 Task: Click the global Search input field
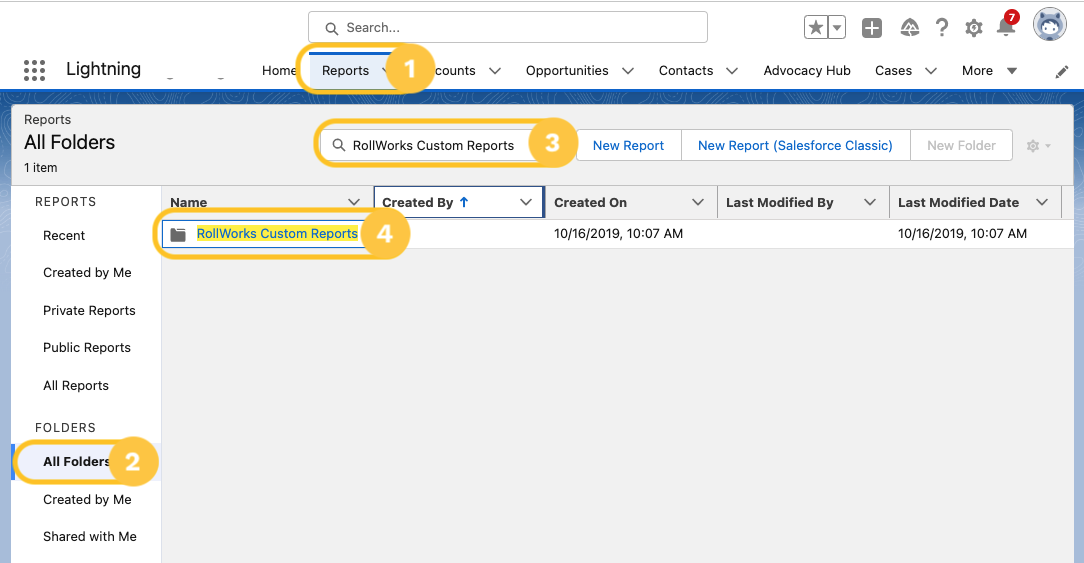coord(508,28)
